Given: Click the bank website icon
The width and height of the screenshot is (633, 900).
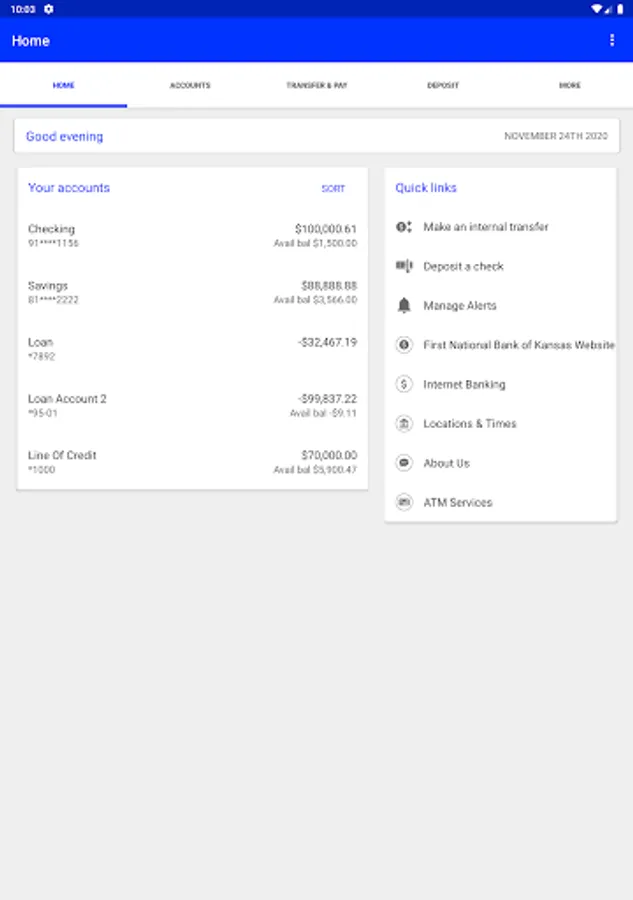Looking at the screenshot, I should click(404, 345).
